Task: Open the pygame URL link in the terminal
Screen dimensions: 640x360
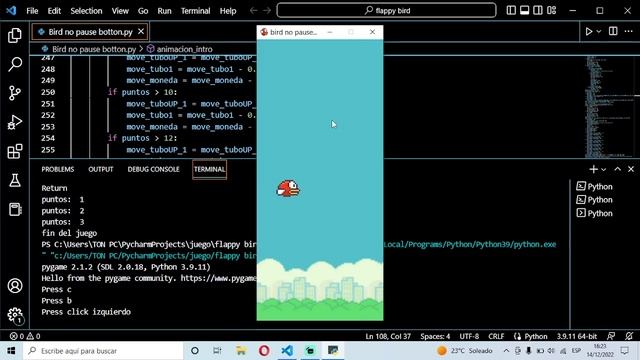Action: tap(218, 278)
